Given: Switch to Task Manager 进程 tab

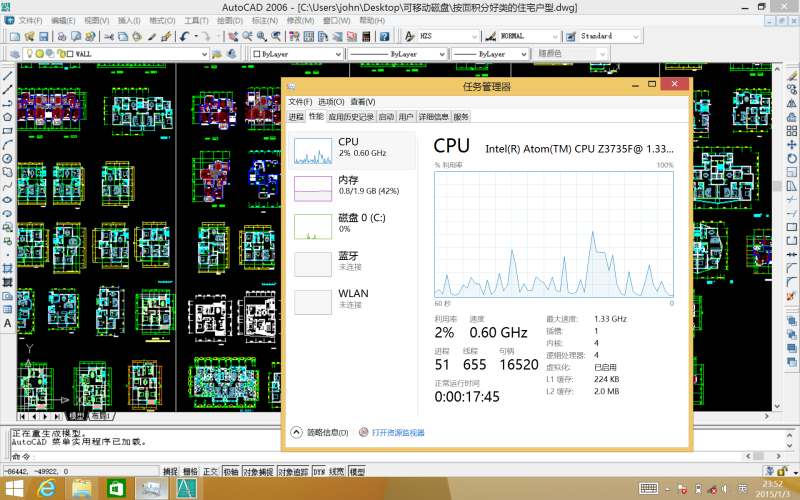Looking at the screenshot, I should click(296, 117).
